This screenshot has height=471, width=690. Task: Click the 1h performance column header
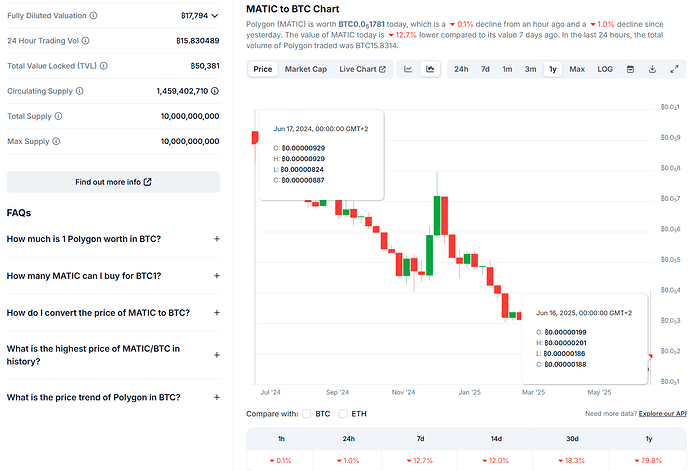point(281,439)
